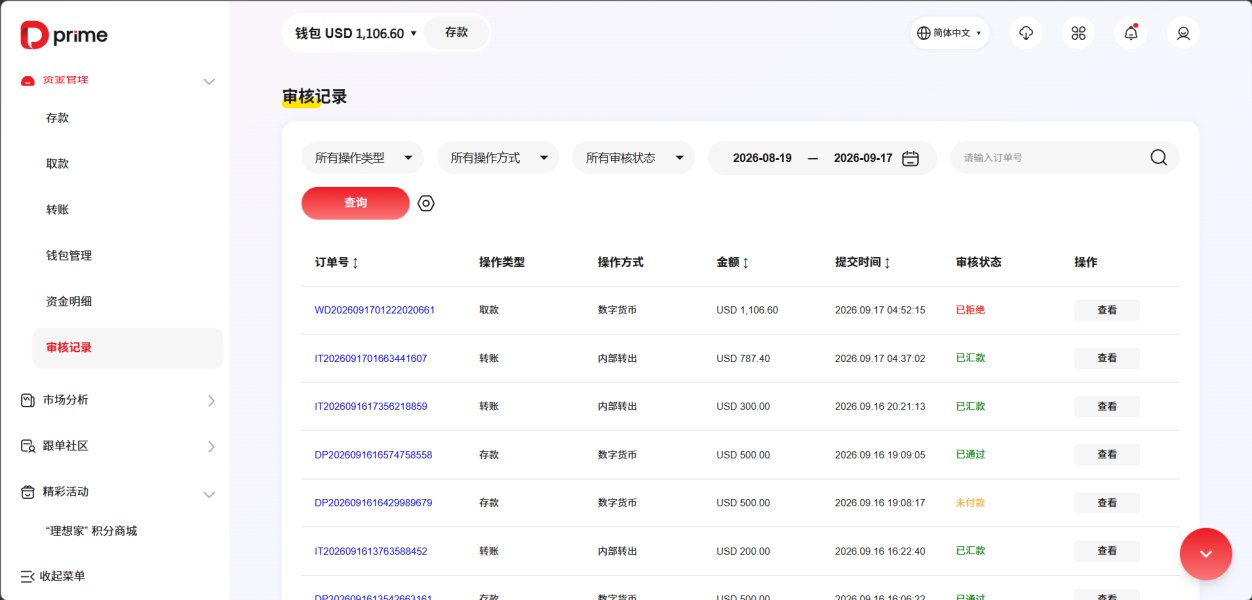Image resolution: width=1252 pixels, height=600 pixels.
Task: Open order WD2026091701222020661 link
Action: pos(375,310)
